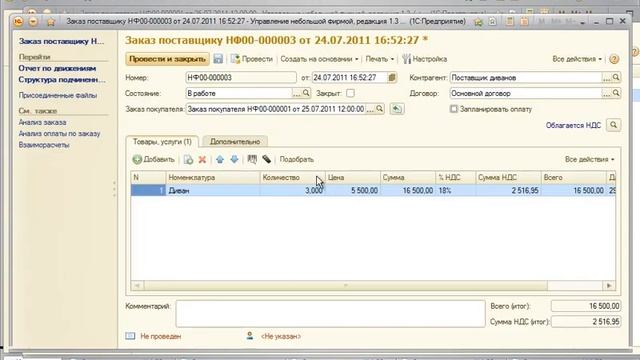Viewport: 640px width, 360px height.
Task: Click the help question mark icon
Action: pos(613,59)
